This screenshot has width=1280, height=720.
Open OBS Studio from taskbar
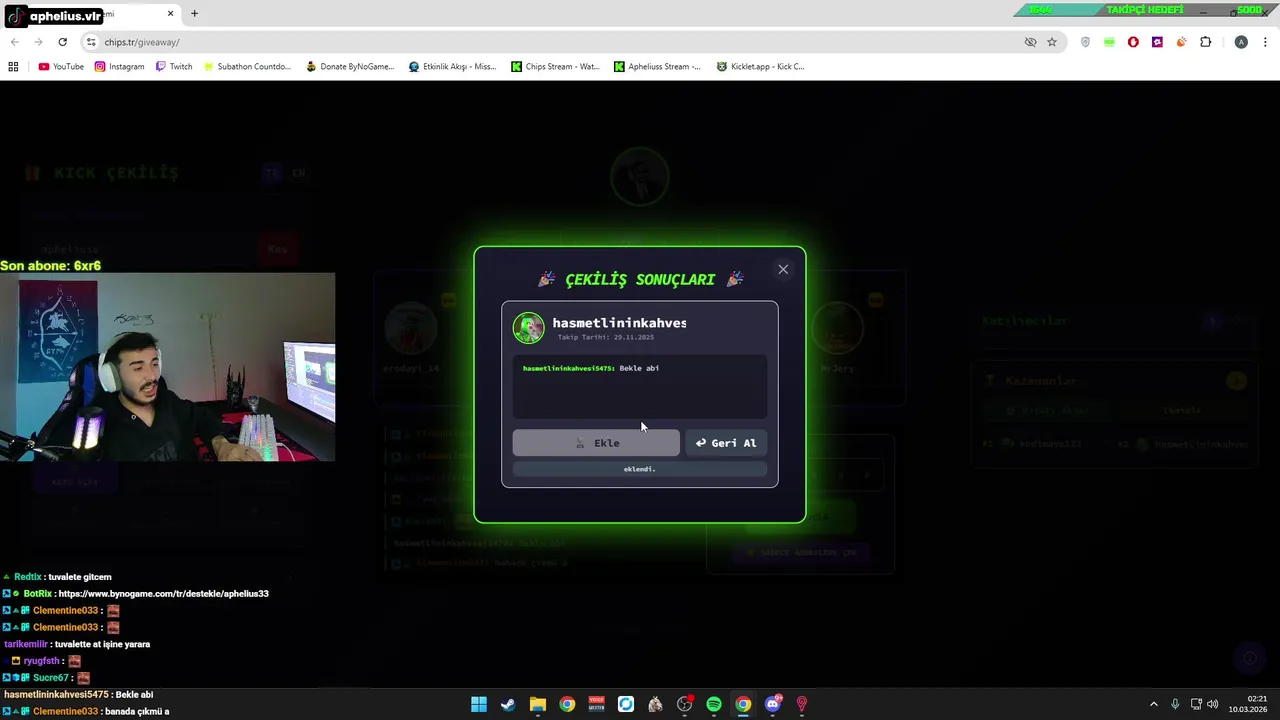click(x=685, y=704)
